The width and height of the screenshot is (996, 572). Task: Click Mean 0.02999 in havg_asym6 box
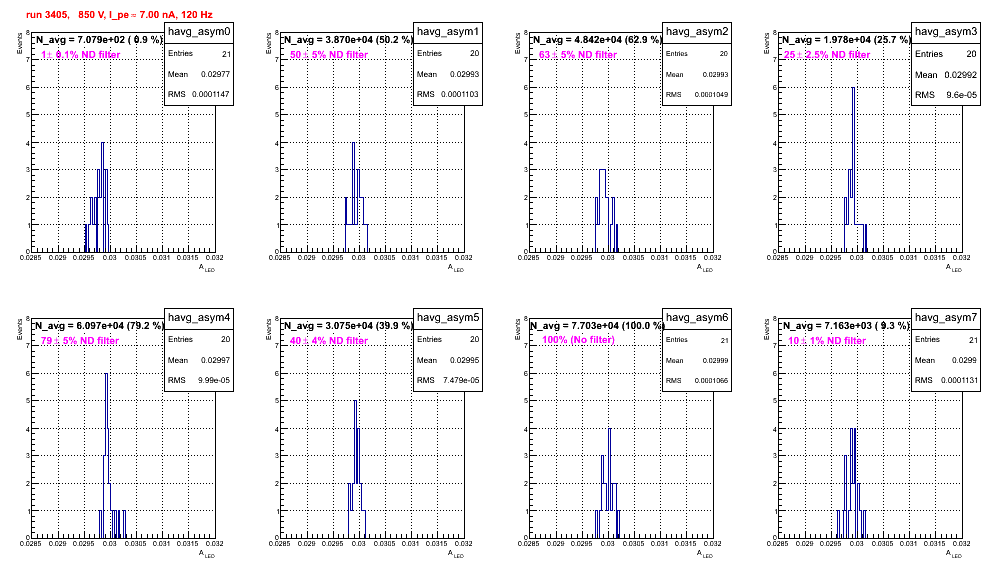point(697,360)
